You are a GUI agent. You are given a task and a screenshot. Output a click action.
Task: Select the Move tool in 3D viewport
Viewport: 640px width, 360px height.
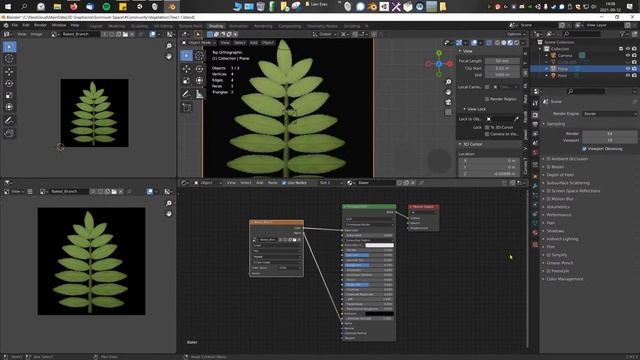coord(187,69)
